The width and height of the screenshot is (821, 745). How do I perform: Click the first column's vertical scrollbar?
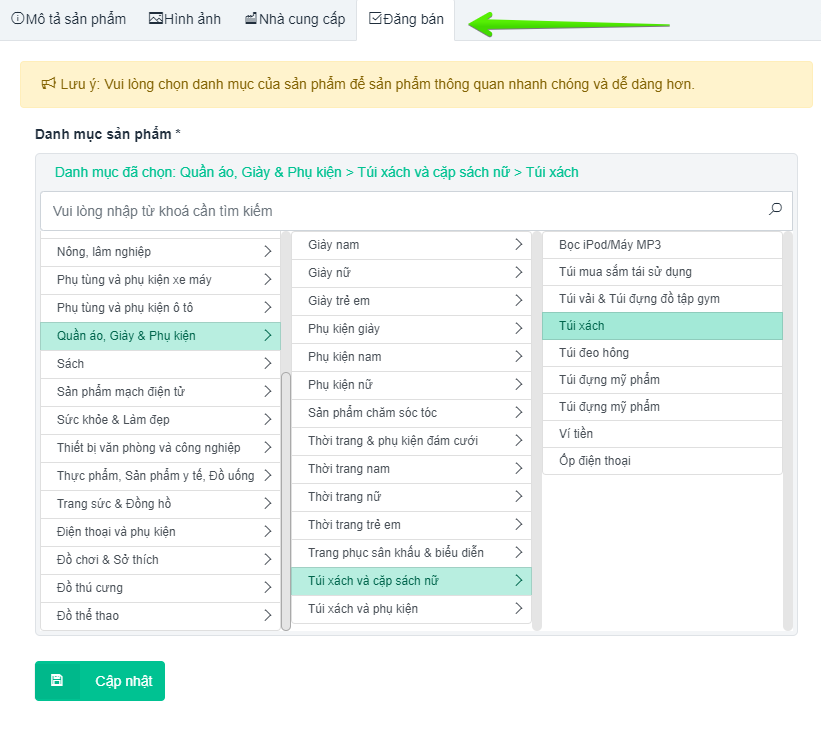click(x=286, y=500)
